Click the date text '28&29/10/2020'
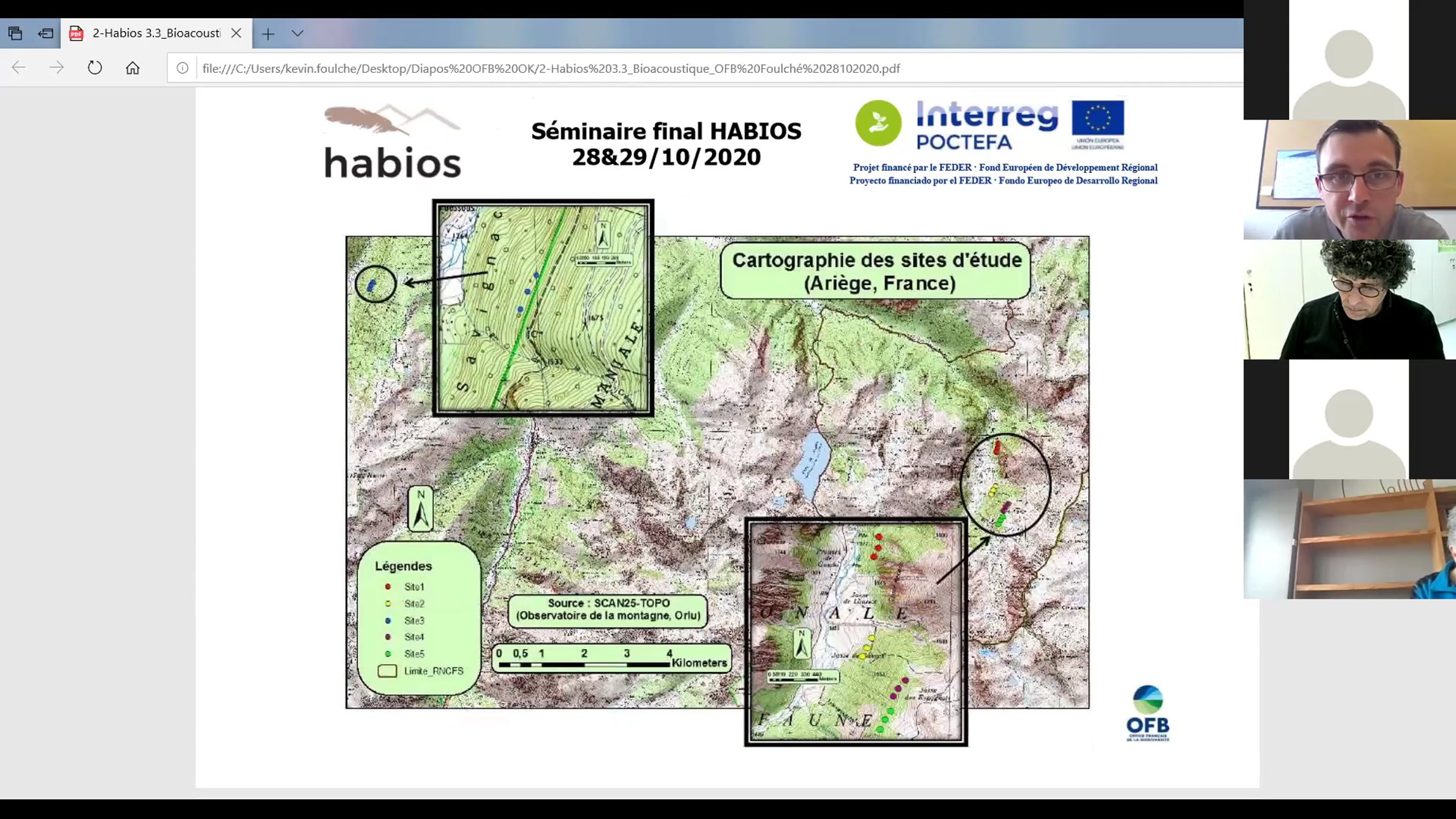The image size is (1456, 819). (666, 157)
